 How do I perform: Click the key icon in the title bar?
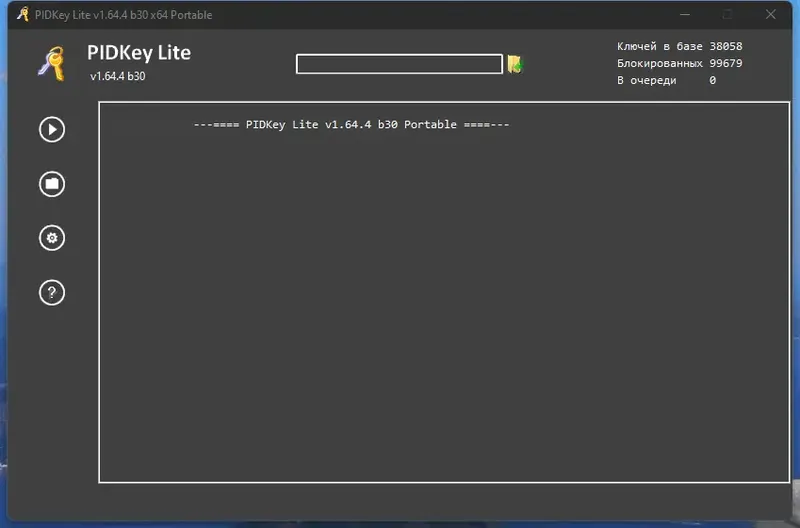point(23,14)
